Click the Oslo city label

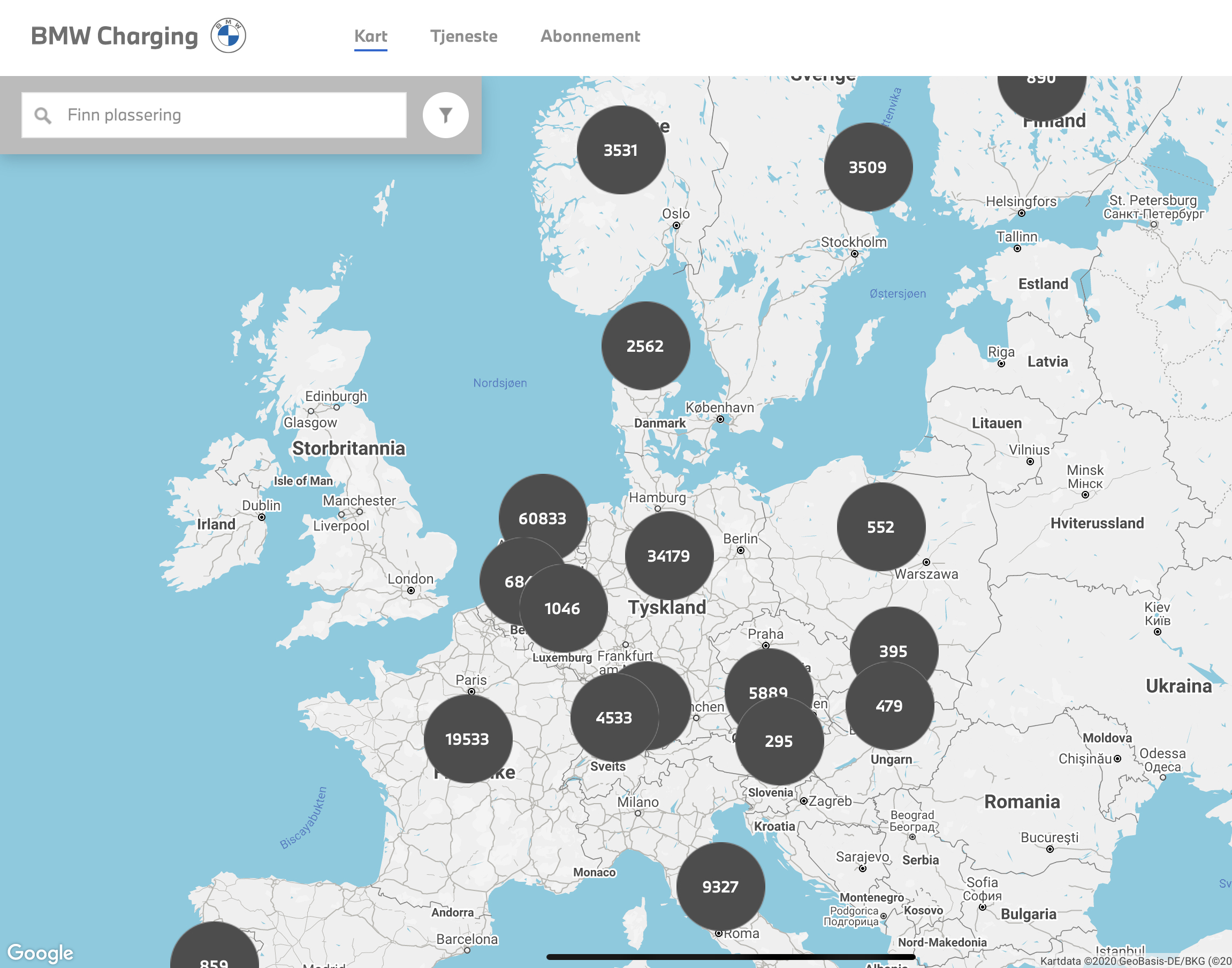(676, 214)
